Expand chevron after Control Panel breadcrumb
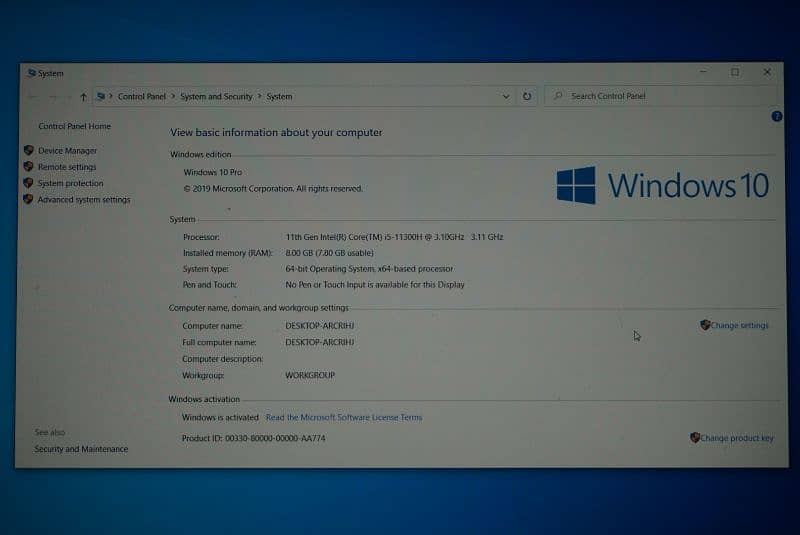This screenshot has height=535, width=800. [173, 96]
